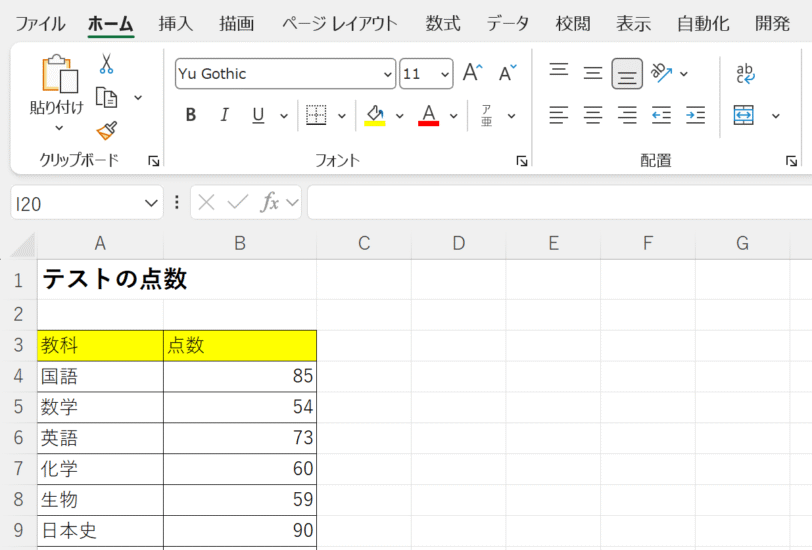This screenshot has width=812, height=550.
Task: Click wrap text icon
Action: tap(745, 73)
